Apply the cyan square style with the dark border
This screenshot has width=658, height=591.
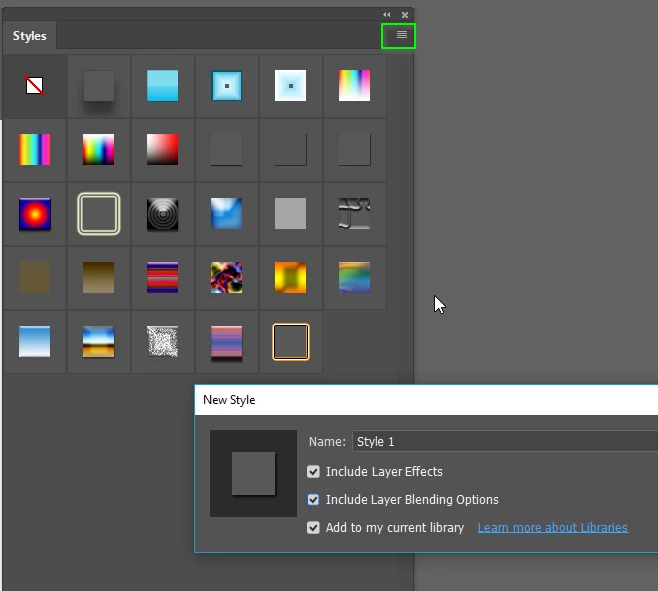tap(227, 86)
